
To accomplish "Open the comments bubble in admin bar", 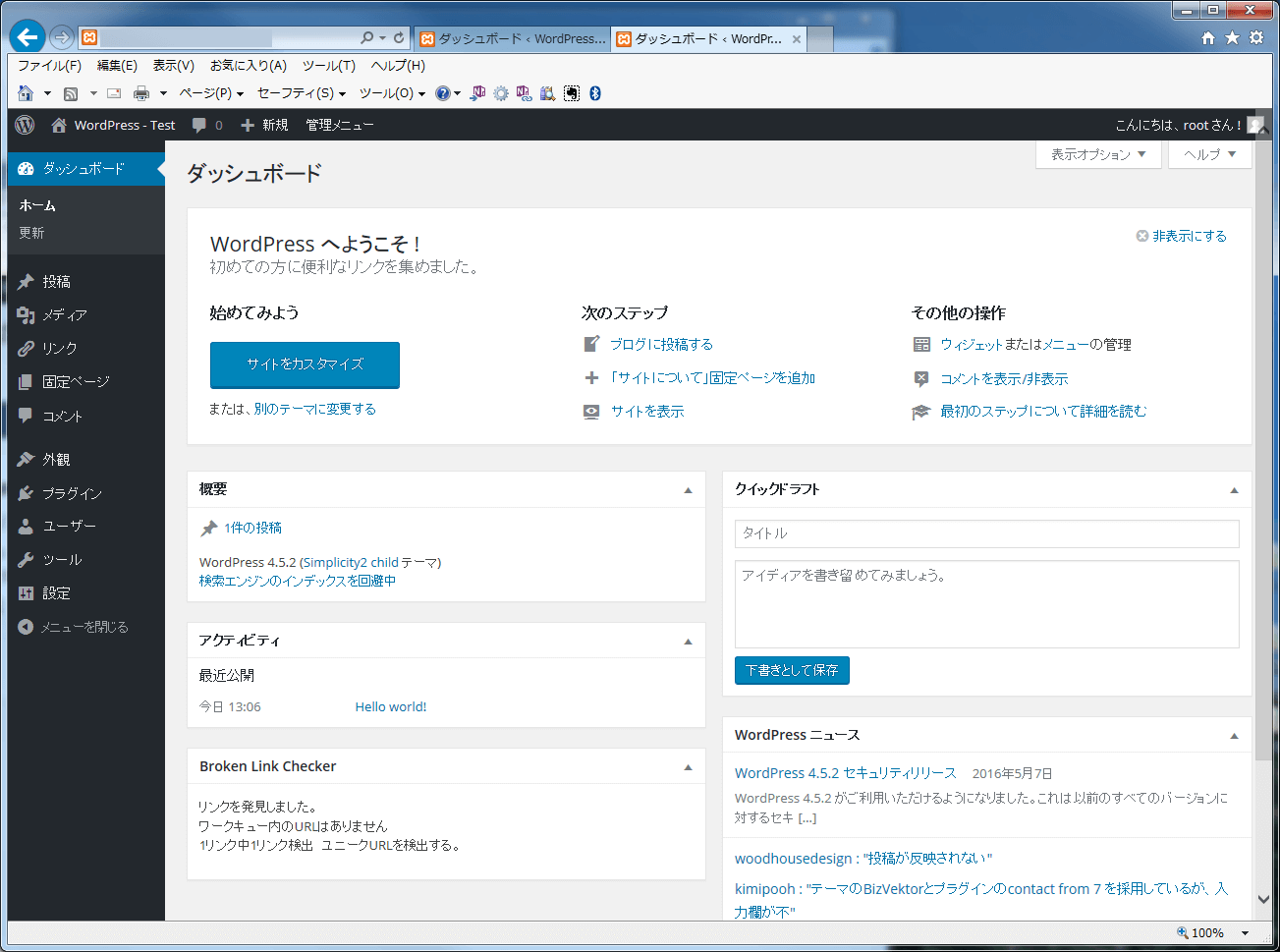I will point(206,125).
